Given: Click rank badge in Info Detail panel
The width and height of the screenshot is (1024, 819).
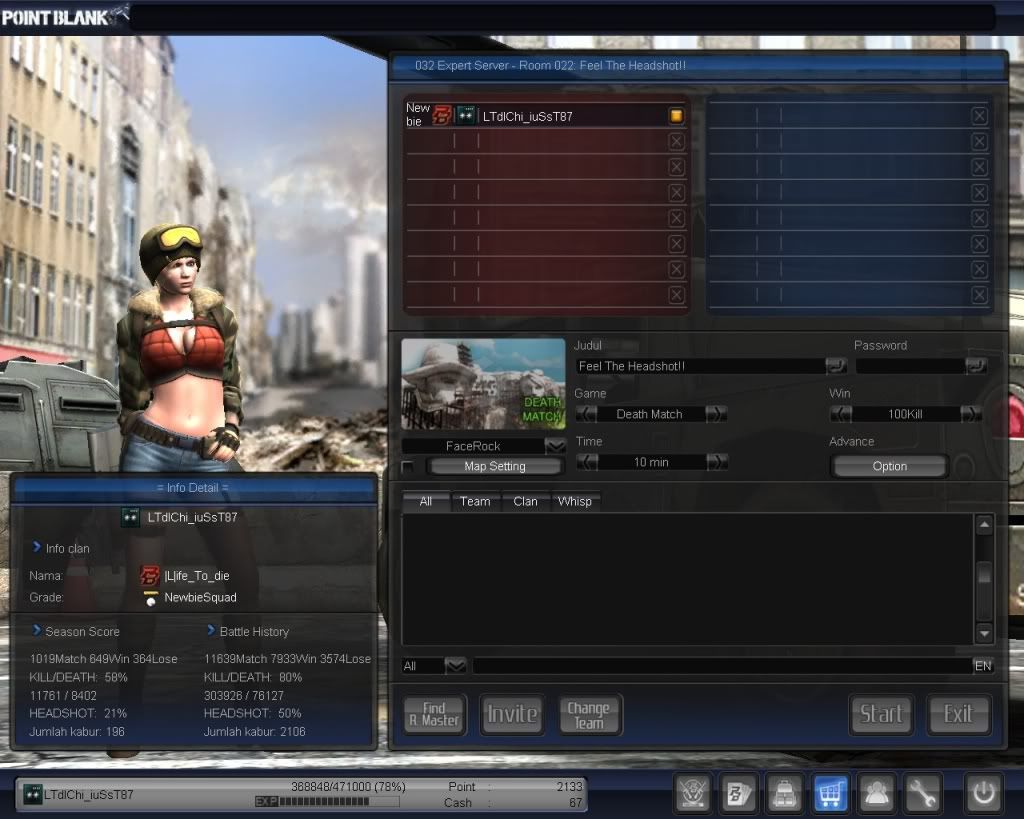Looking at the screenshot, I should pos(131,517).
